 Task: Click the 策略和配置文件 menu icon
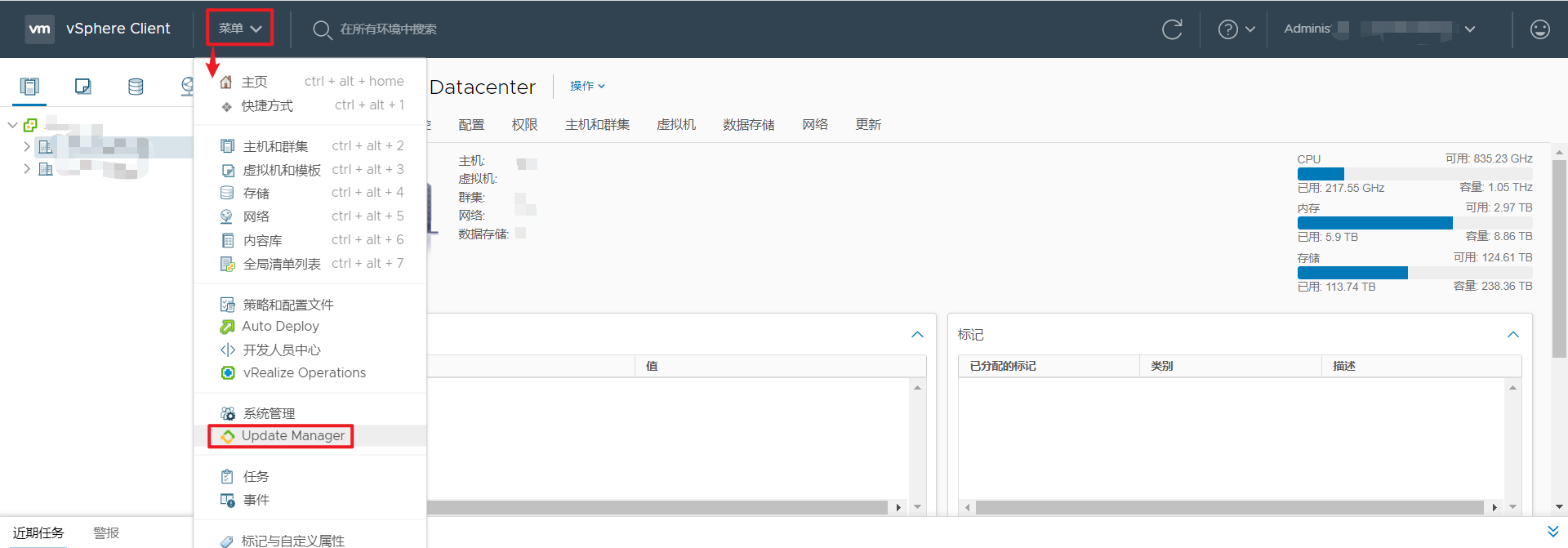[227, 305]
